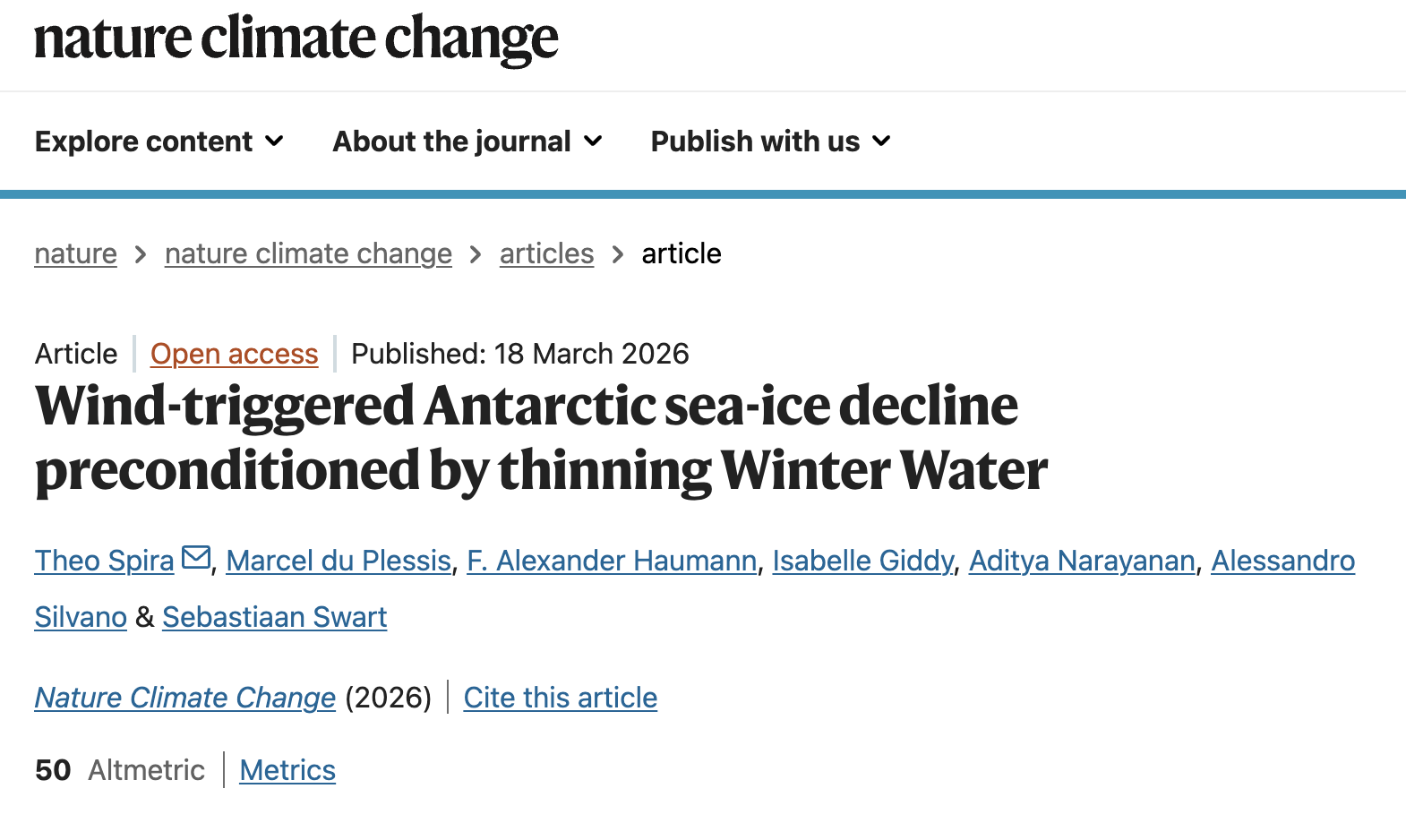
Task: Click Cite this article
Action: [560, 698]
